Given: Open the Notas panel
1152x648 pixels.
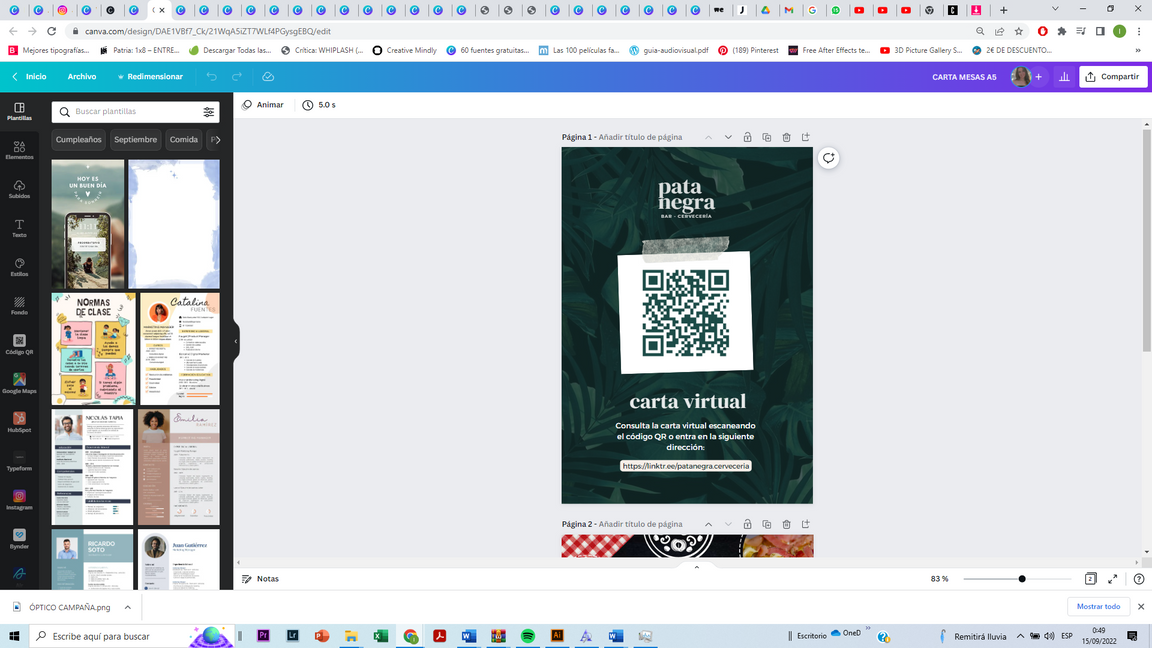Looking at the screenshot, I should (x=261, y=579).
